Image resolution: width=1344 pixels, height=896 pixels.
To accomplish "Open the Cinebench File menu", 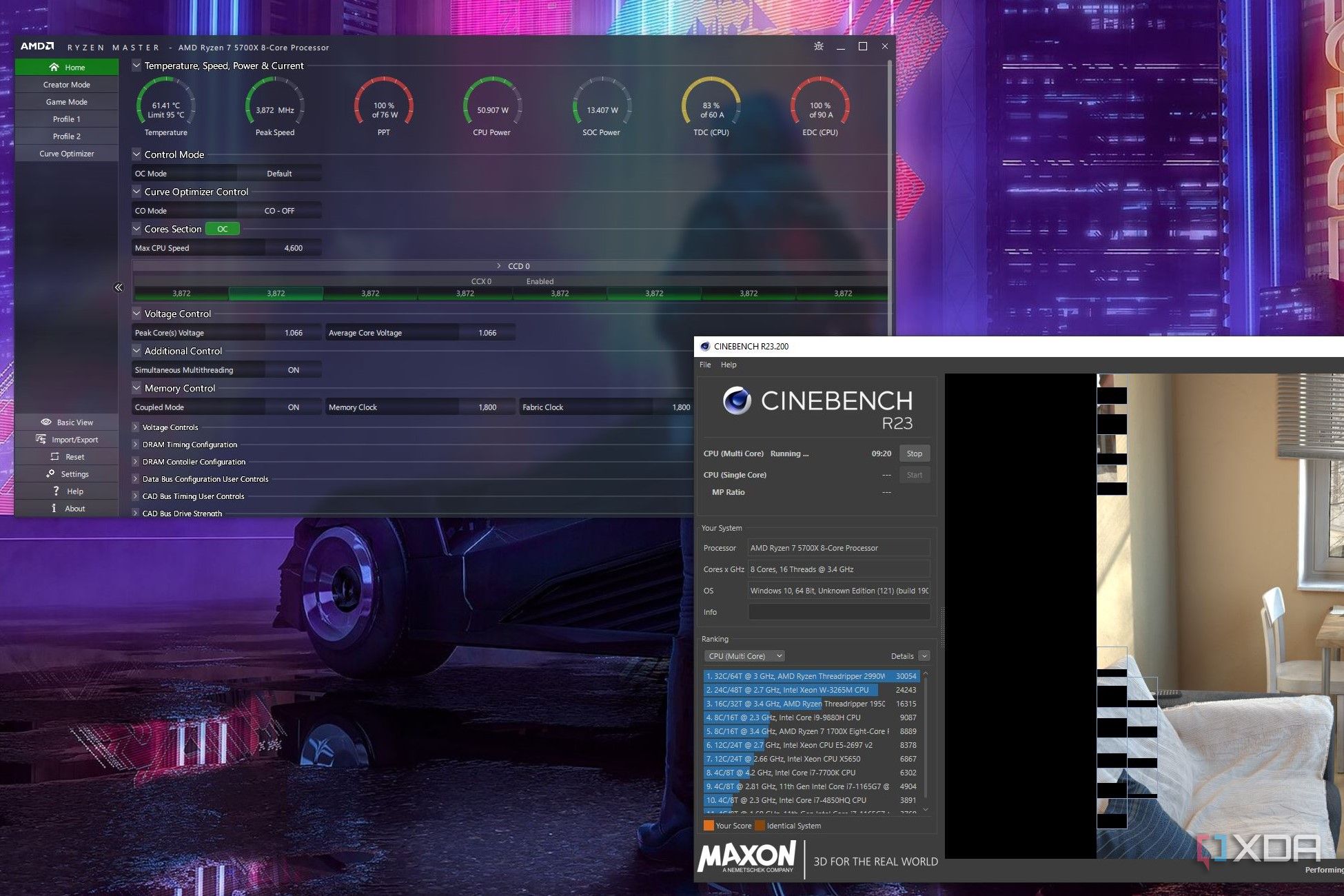I will click(705, 365).
